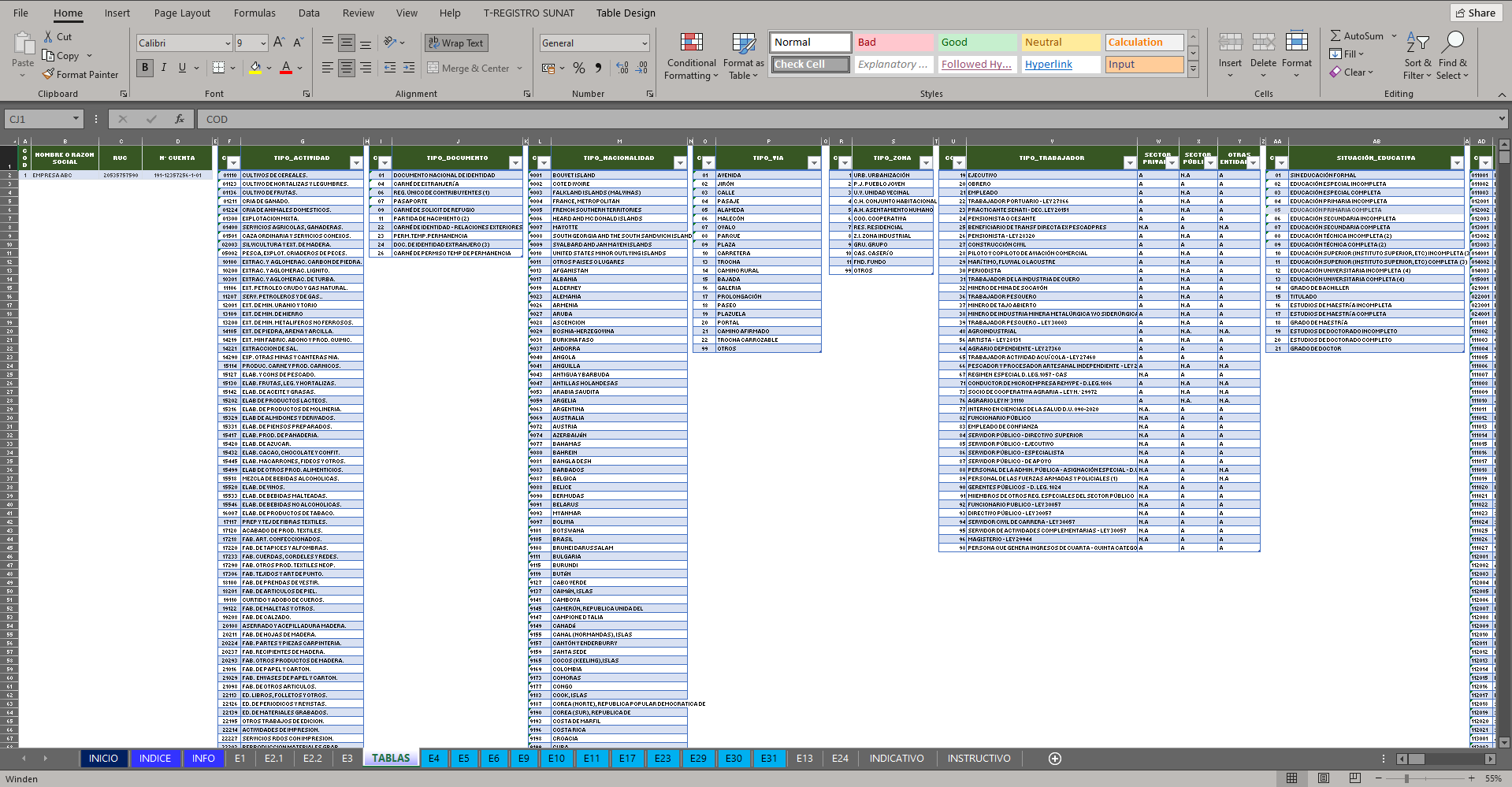Screen dimensions: 1512x787
Task: Switch to the INSTRUCTIVO sheet tab
Action: [x=979, y=759]
